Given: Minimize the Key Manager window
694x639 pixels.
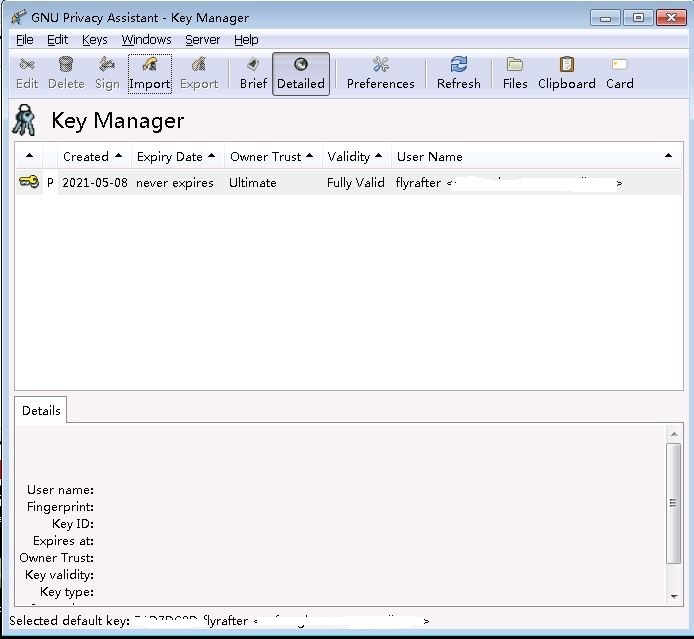Looking at the screenshot, I should click(x=605, y=18).
